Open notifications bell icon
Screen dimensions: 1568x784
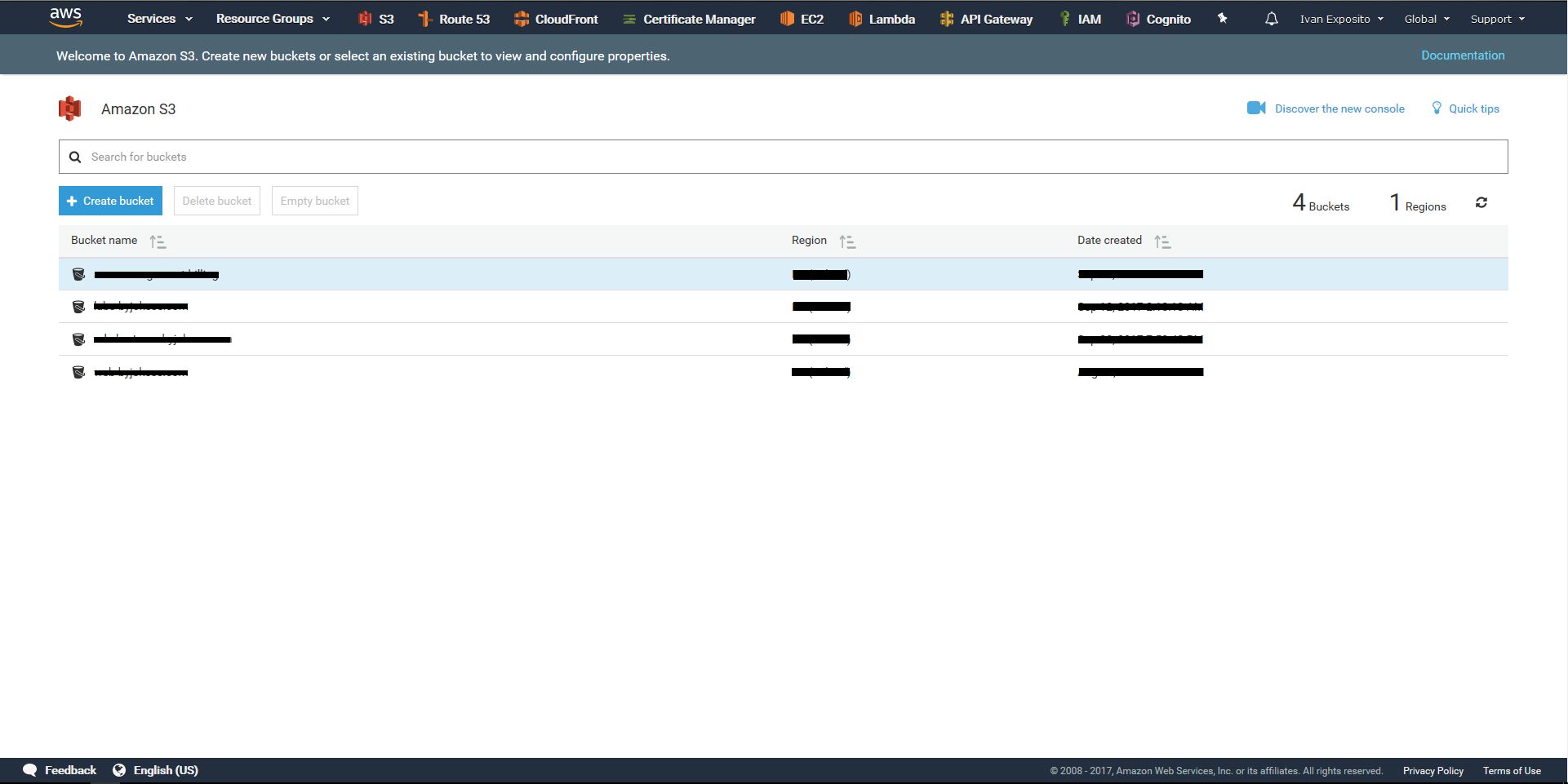coord(1272,19)
